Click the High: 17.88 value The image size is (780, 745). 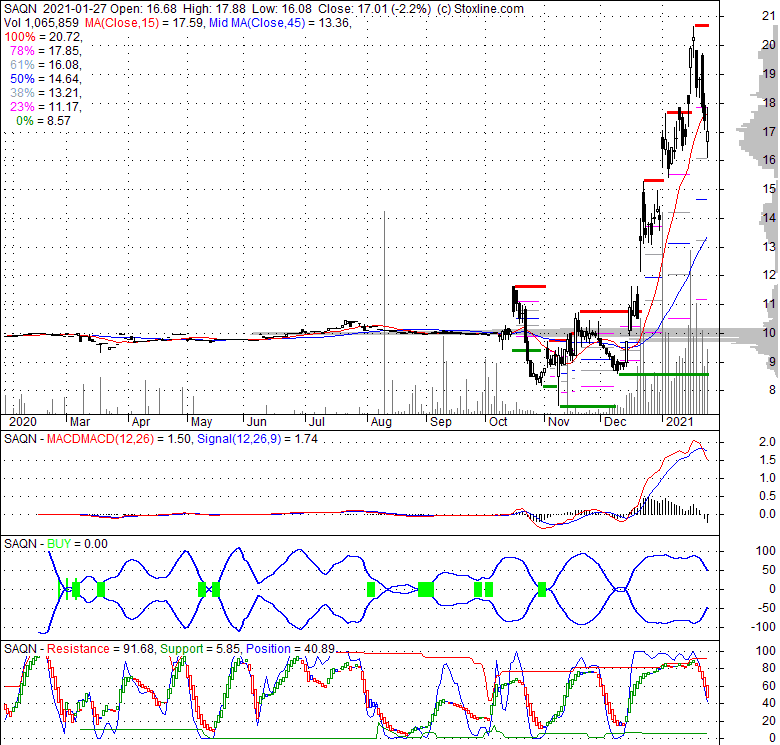click(214, 9)
